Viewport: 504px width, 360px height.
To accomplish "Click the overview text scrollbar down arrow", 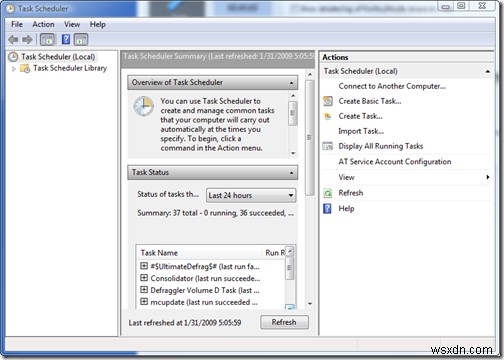I will pyautogui.click(x=293, y=153).
